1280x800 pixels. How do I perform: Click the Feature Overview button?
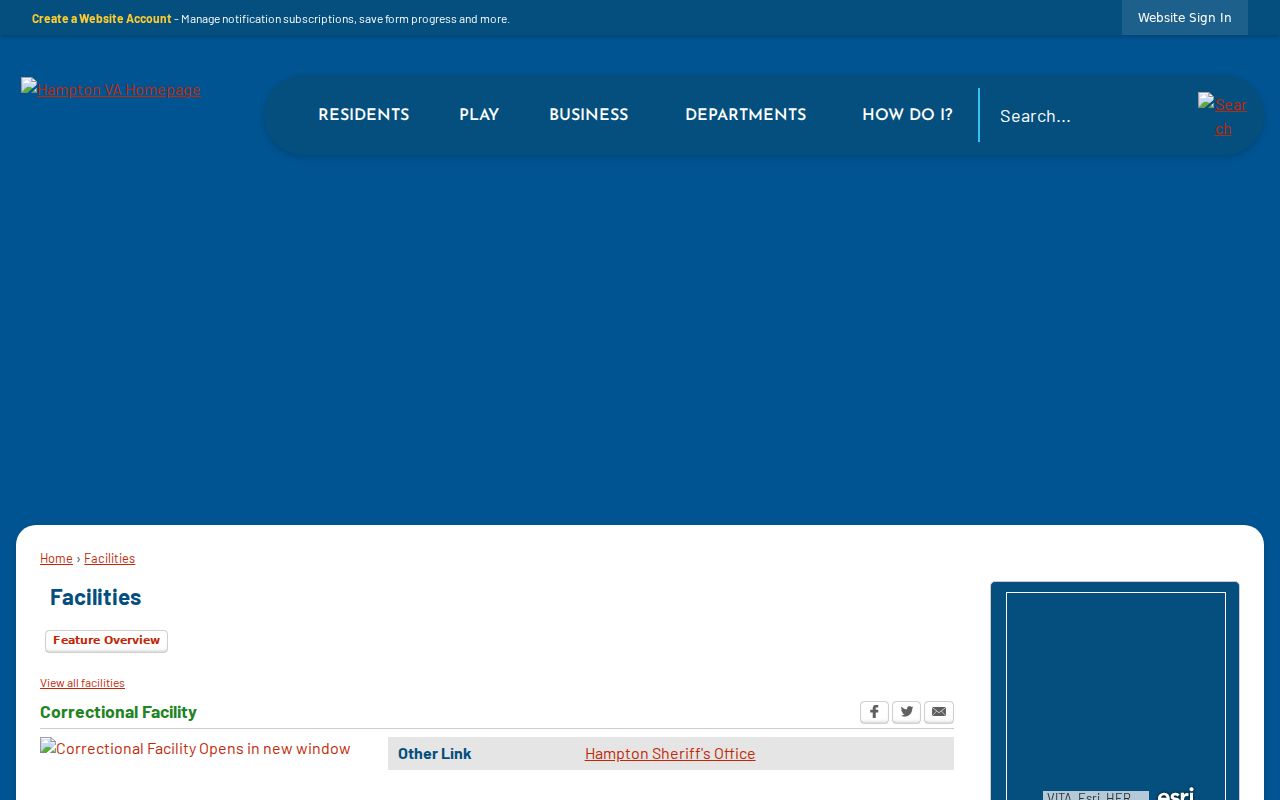(x=106, y=641)
